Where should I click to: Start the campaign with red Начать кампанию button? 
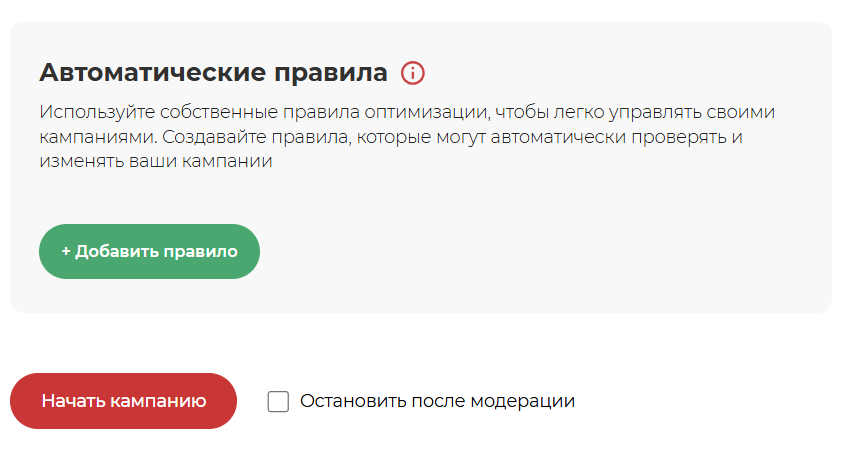123,401
